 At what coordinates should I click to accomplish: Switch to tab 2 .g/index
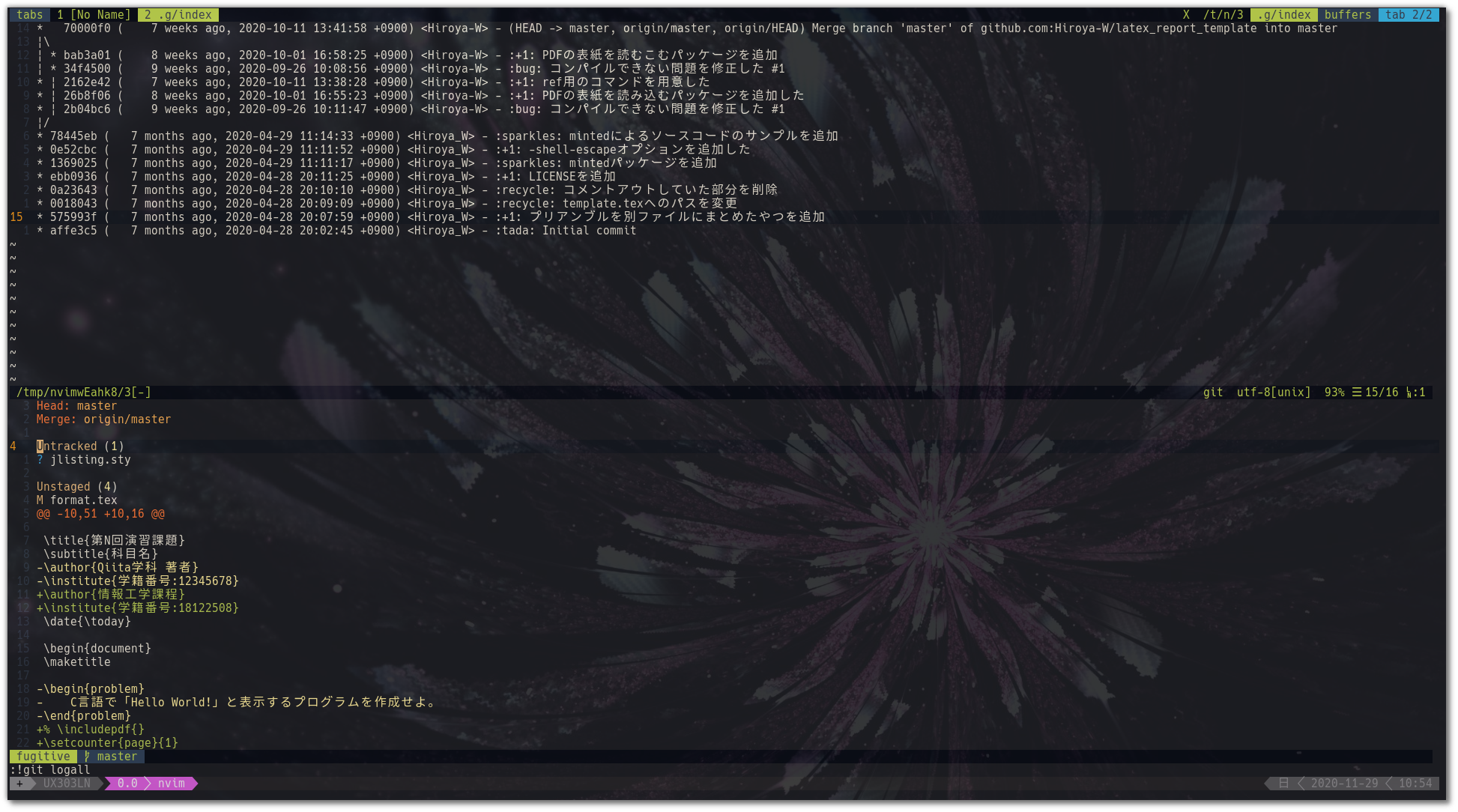(178, 15)
